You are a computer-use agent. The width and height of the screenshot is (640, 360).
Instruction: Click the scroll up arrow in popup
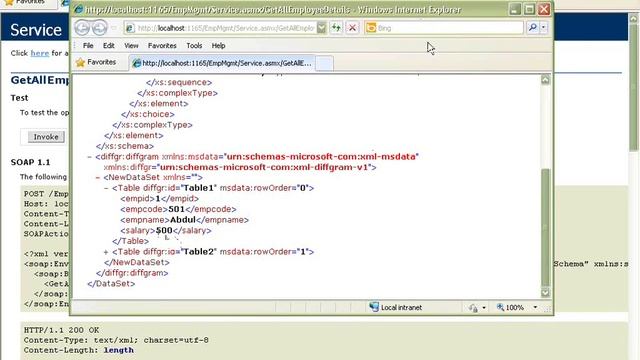[545, 80]
